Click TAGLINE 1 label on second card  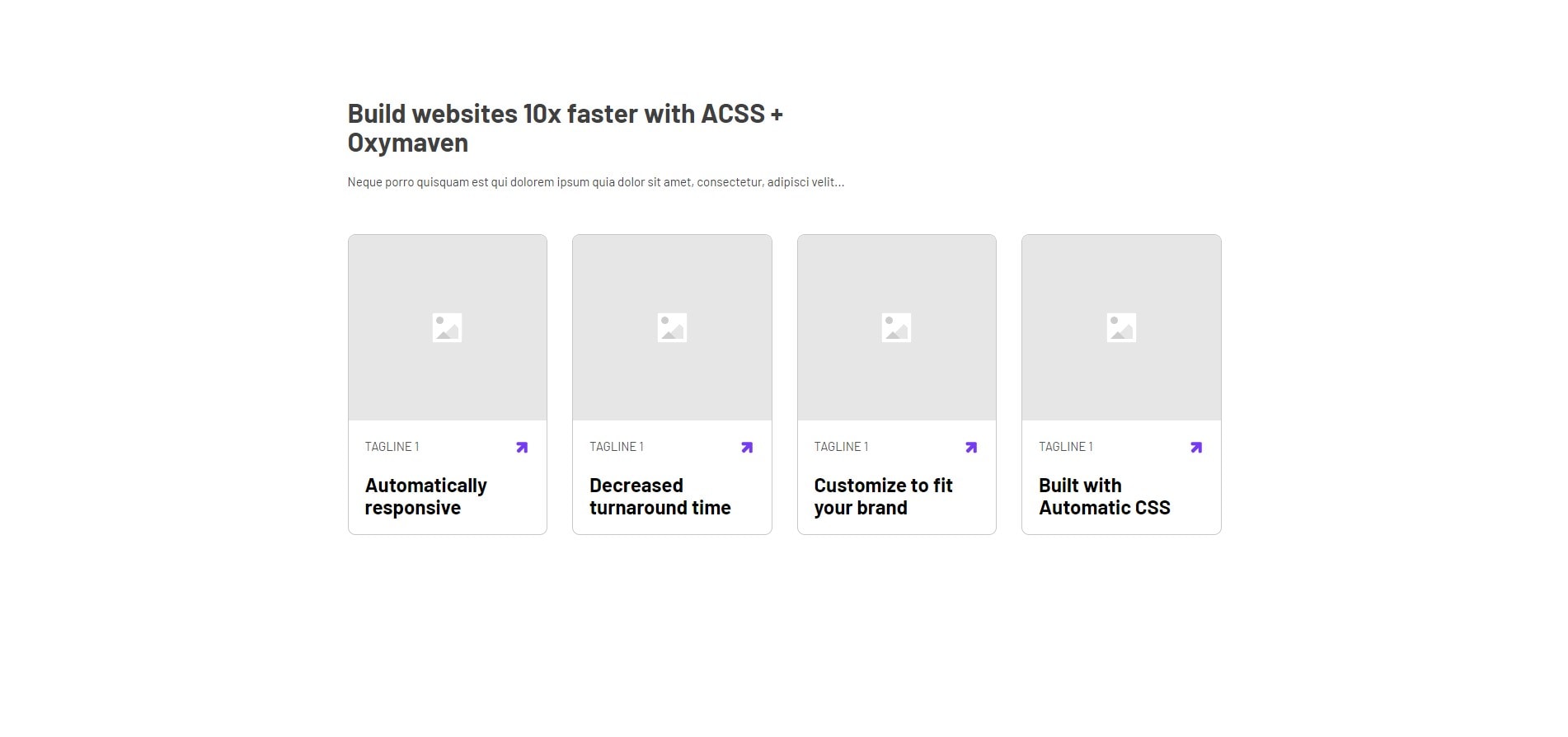(617, 447)
